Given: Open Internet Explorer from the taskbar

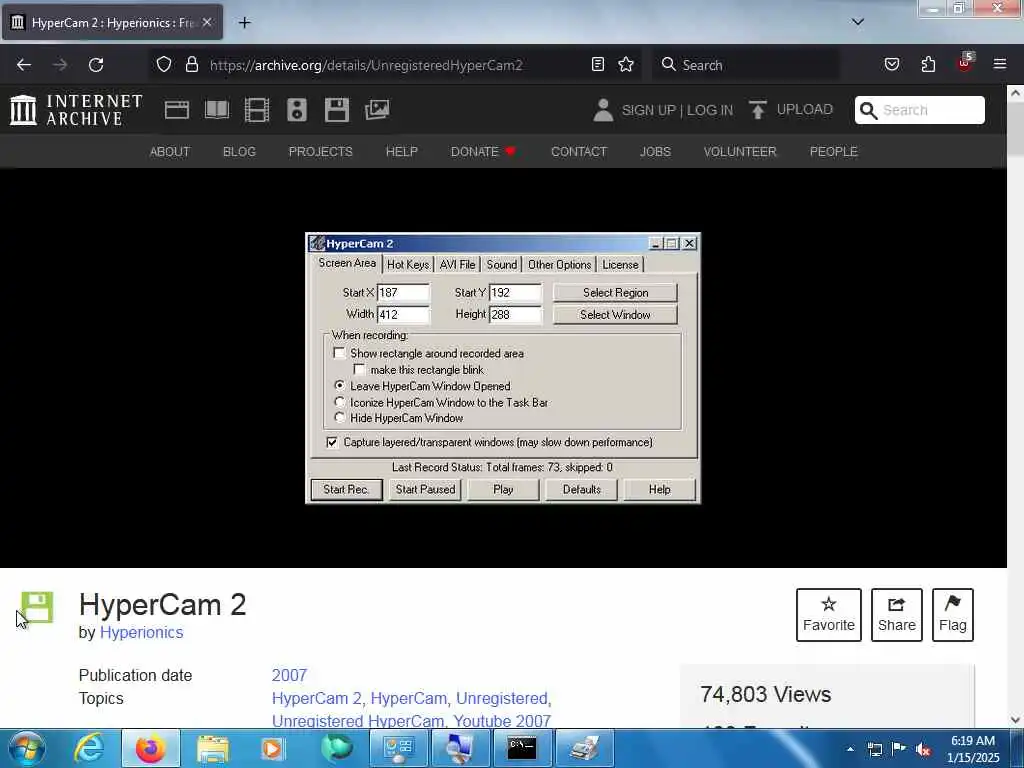Looking at the screenshot, I should pyautogui.click(x=89, y=748).
